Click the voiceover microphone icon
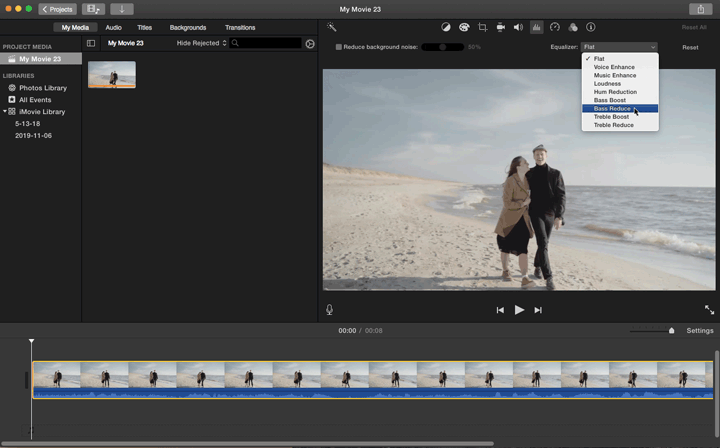The image size is (720, 448). tap(329, 310)
